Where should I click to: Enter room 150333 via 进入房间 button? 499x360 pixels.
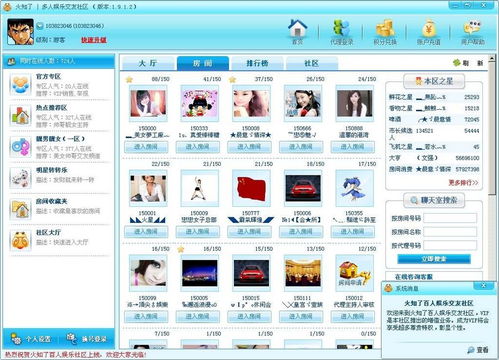198,147
